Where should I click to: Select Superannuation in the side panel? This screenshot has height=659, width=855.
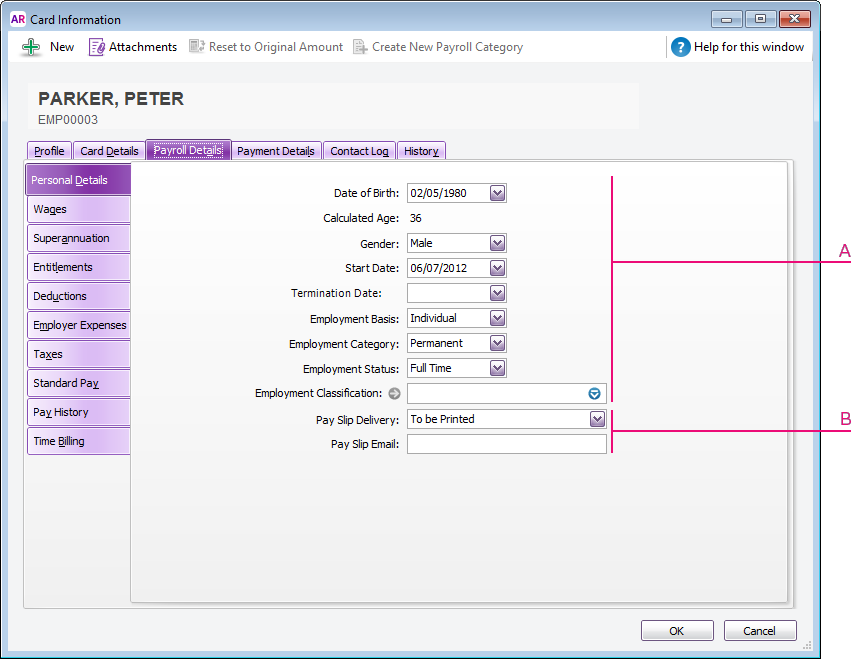(78, 239)
